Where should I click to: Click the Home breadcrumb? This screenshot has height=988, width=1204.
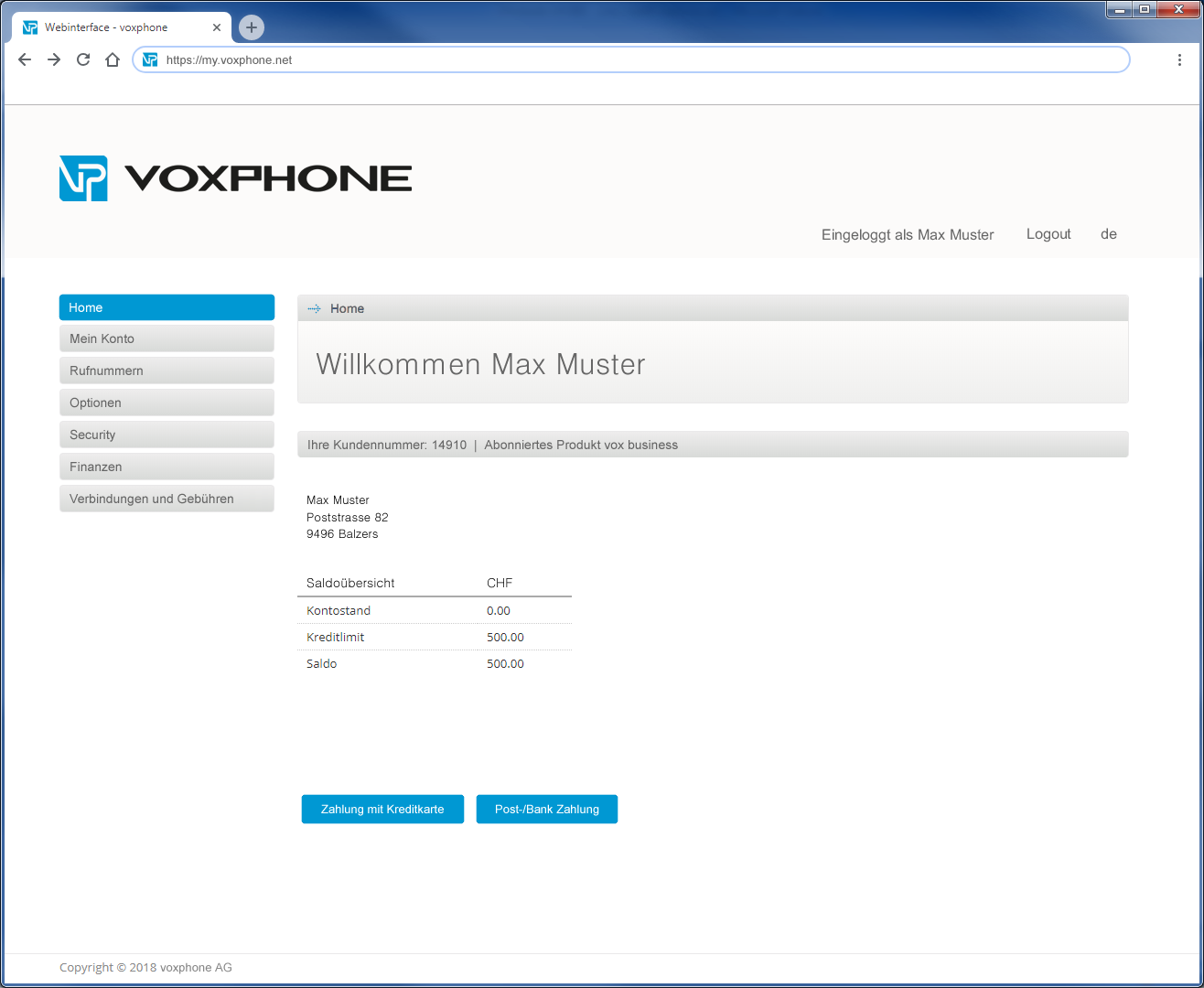tap(347, 308)
